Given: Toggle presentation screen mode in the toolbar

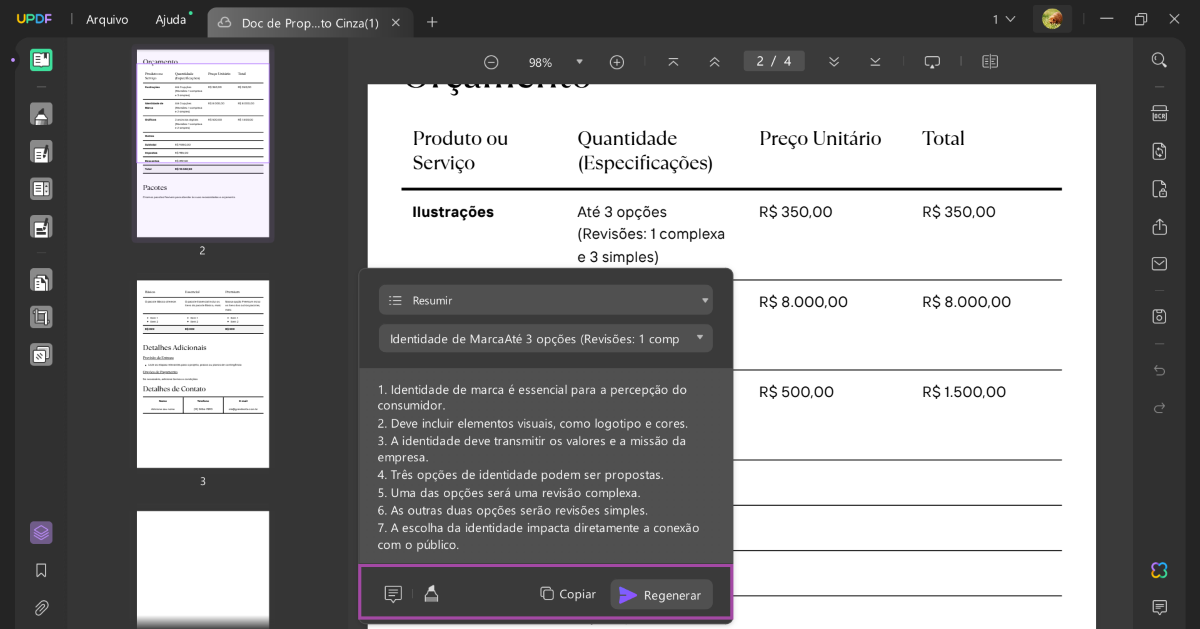Looking at the screenshot, I should (x=932, y=61).
